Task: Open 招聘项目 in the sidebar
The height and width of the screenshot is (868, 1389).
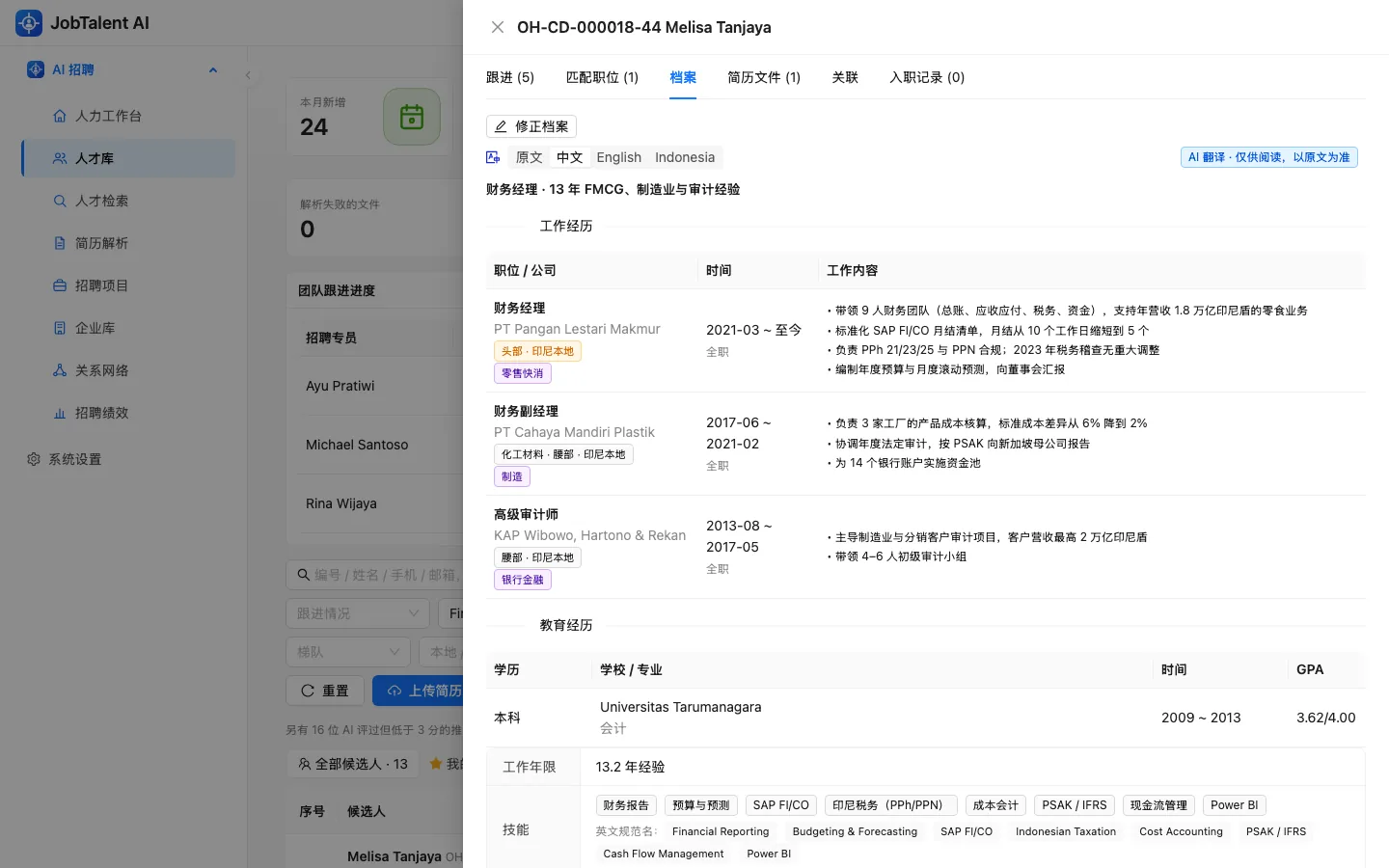Action: coord(128,285)
